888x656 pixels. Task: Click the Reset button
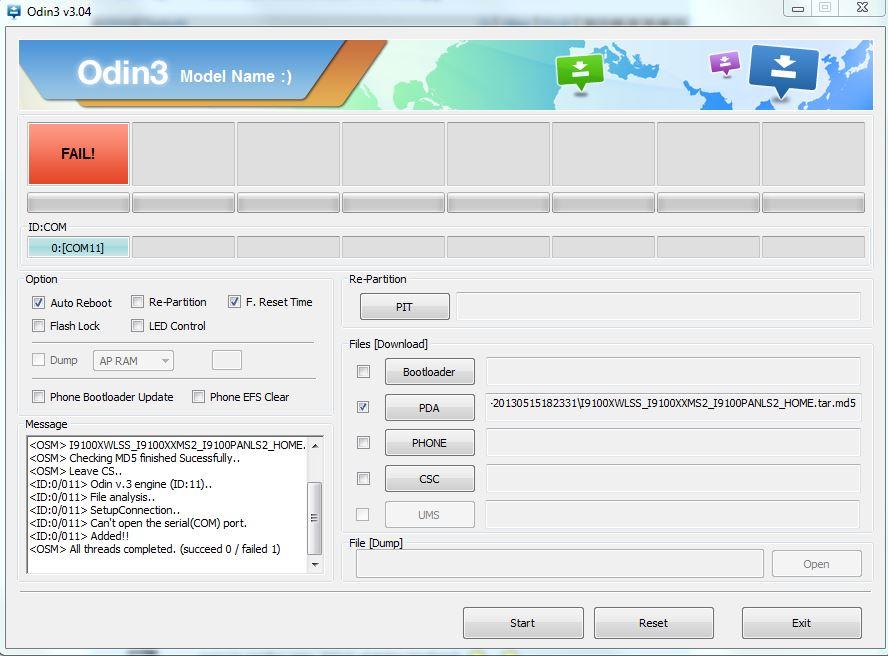point(654,623)
